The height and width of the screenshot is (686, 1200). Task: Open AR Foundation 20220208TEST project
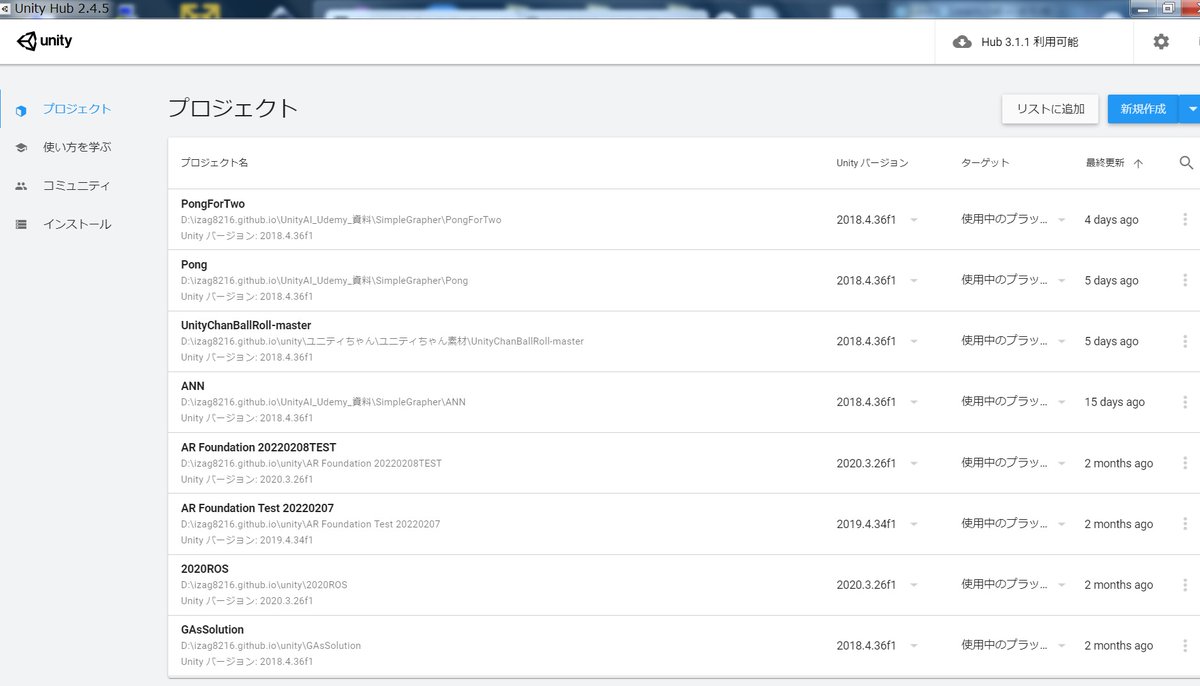click(x=684, y=463)
